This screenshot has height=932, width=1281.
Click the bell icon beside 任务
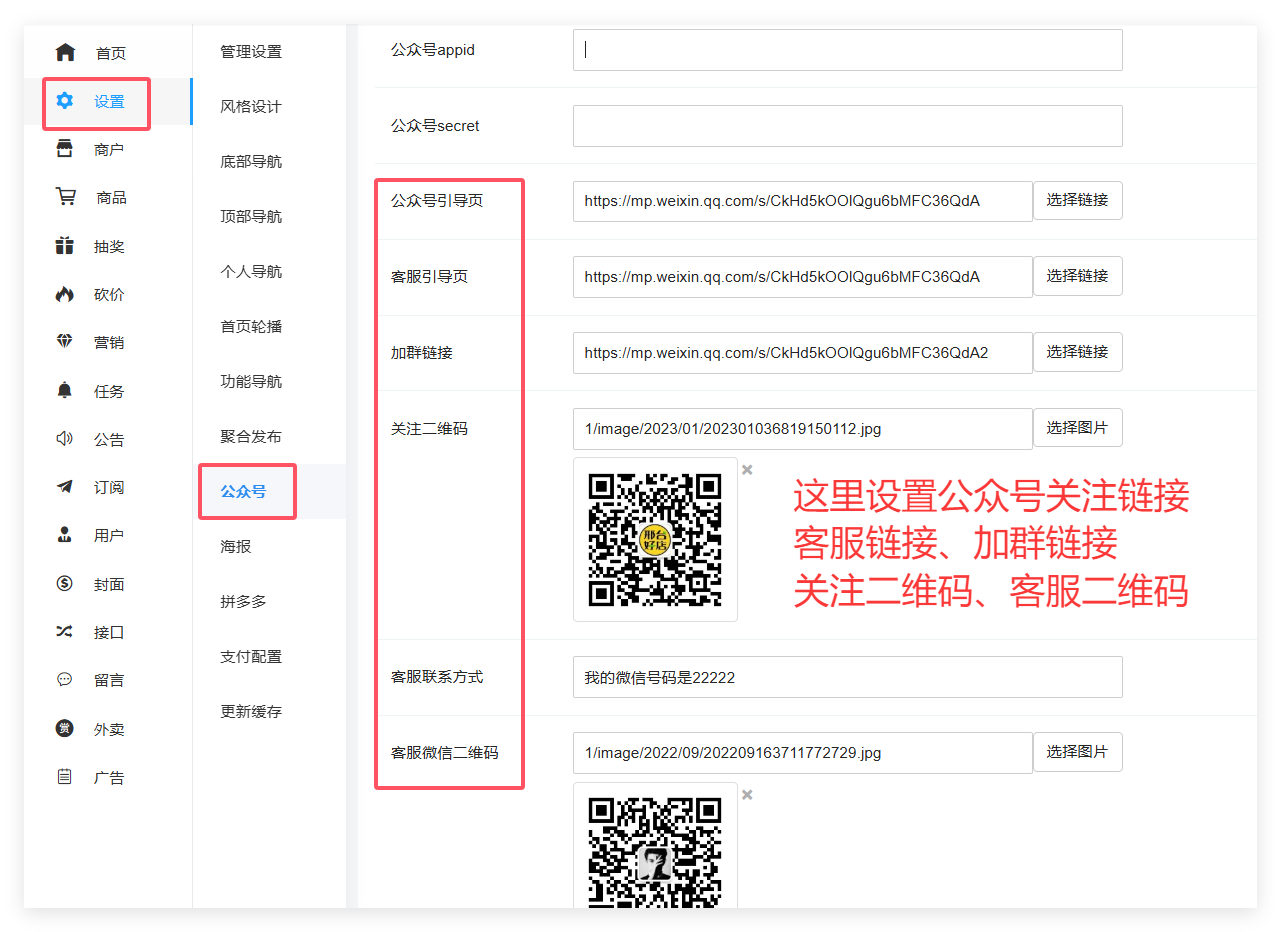pyautogui.click(x=65, y=390)
